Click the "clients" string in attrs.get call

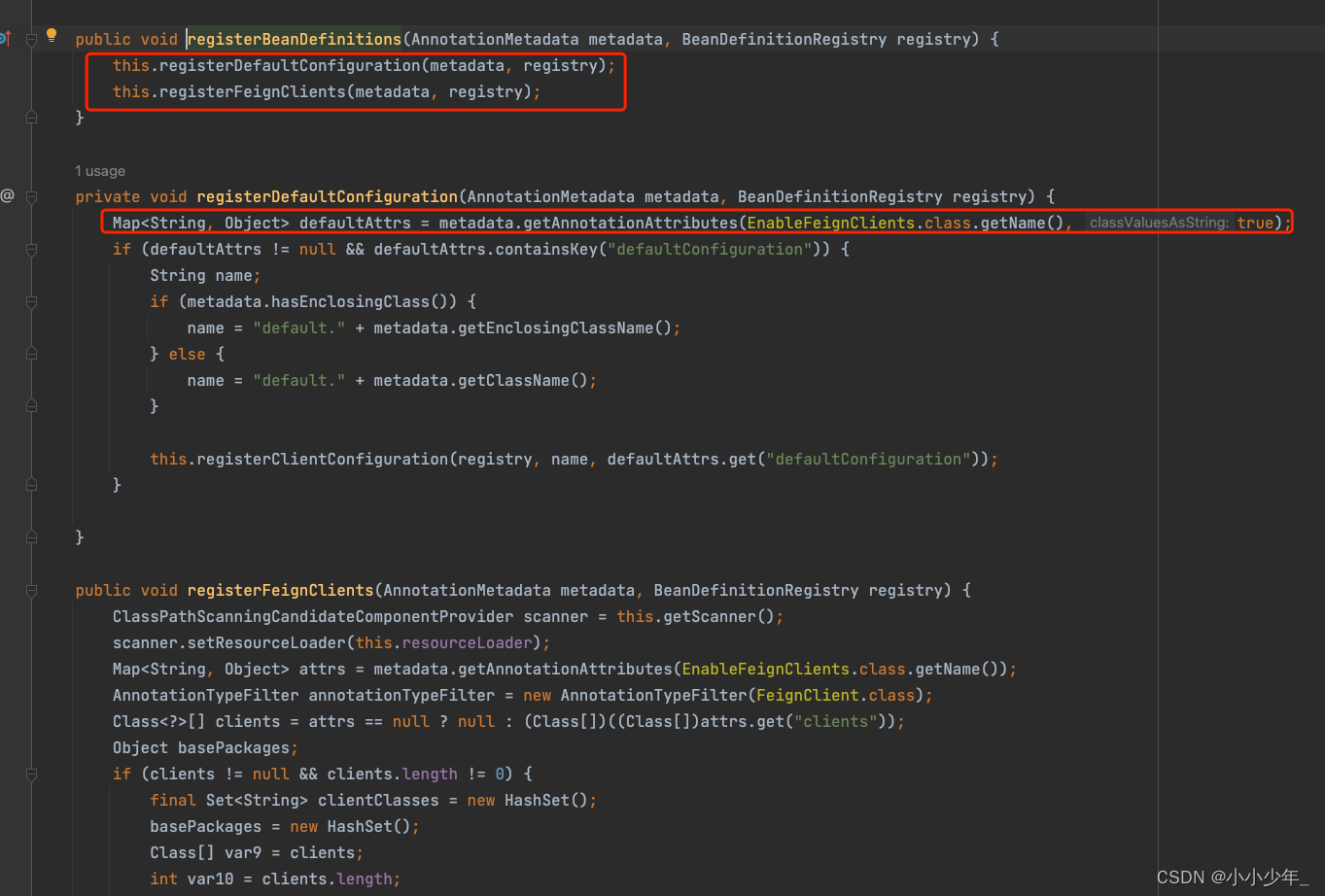click(x=836, y=721)
